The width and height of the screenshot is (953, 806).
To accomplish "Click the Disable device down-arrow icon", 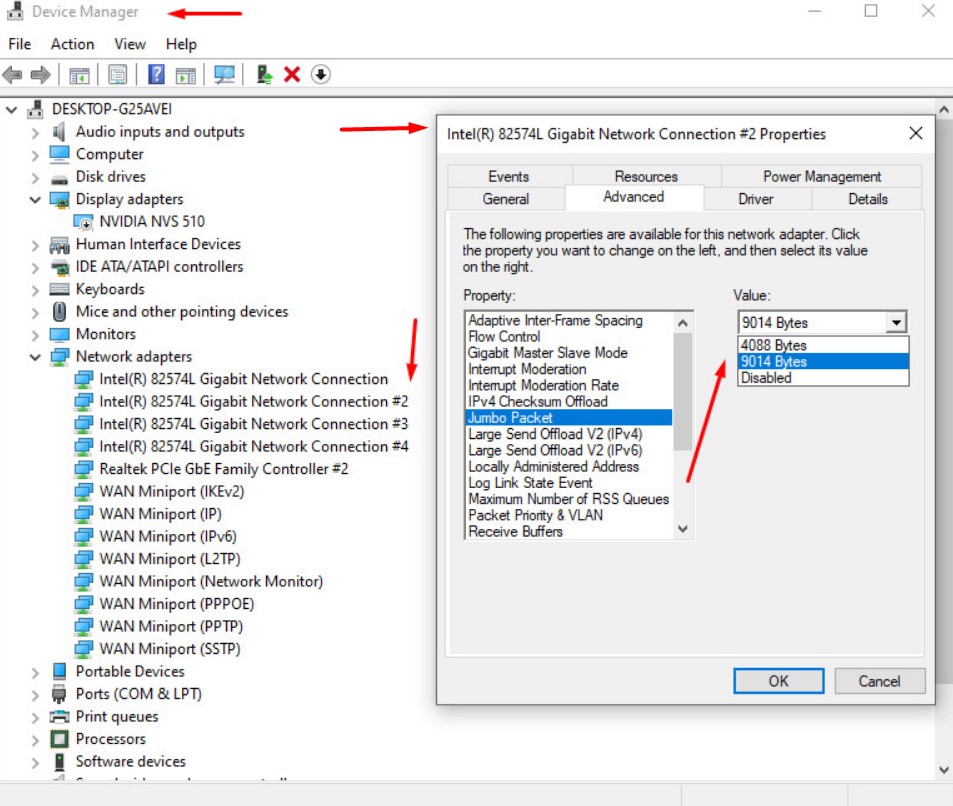I will coord(320,74).
